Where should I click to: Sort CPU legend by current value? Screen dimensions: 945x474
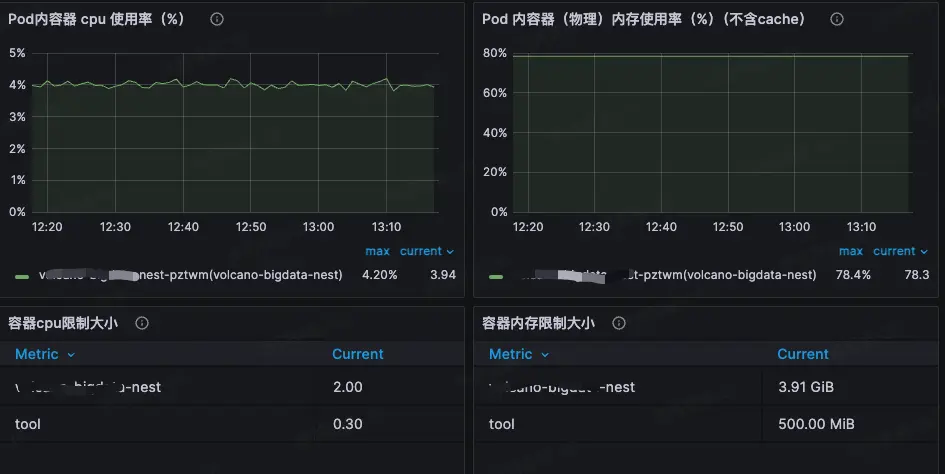tap(427, 251)
